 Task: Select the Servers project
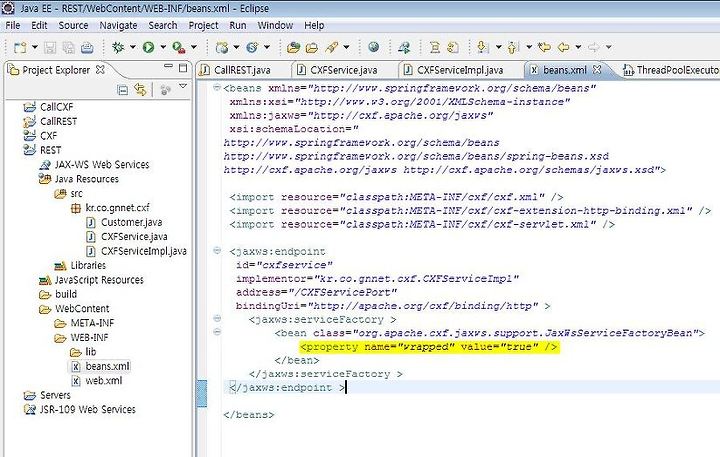(x=55, y=395)
